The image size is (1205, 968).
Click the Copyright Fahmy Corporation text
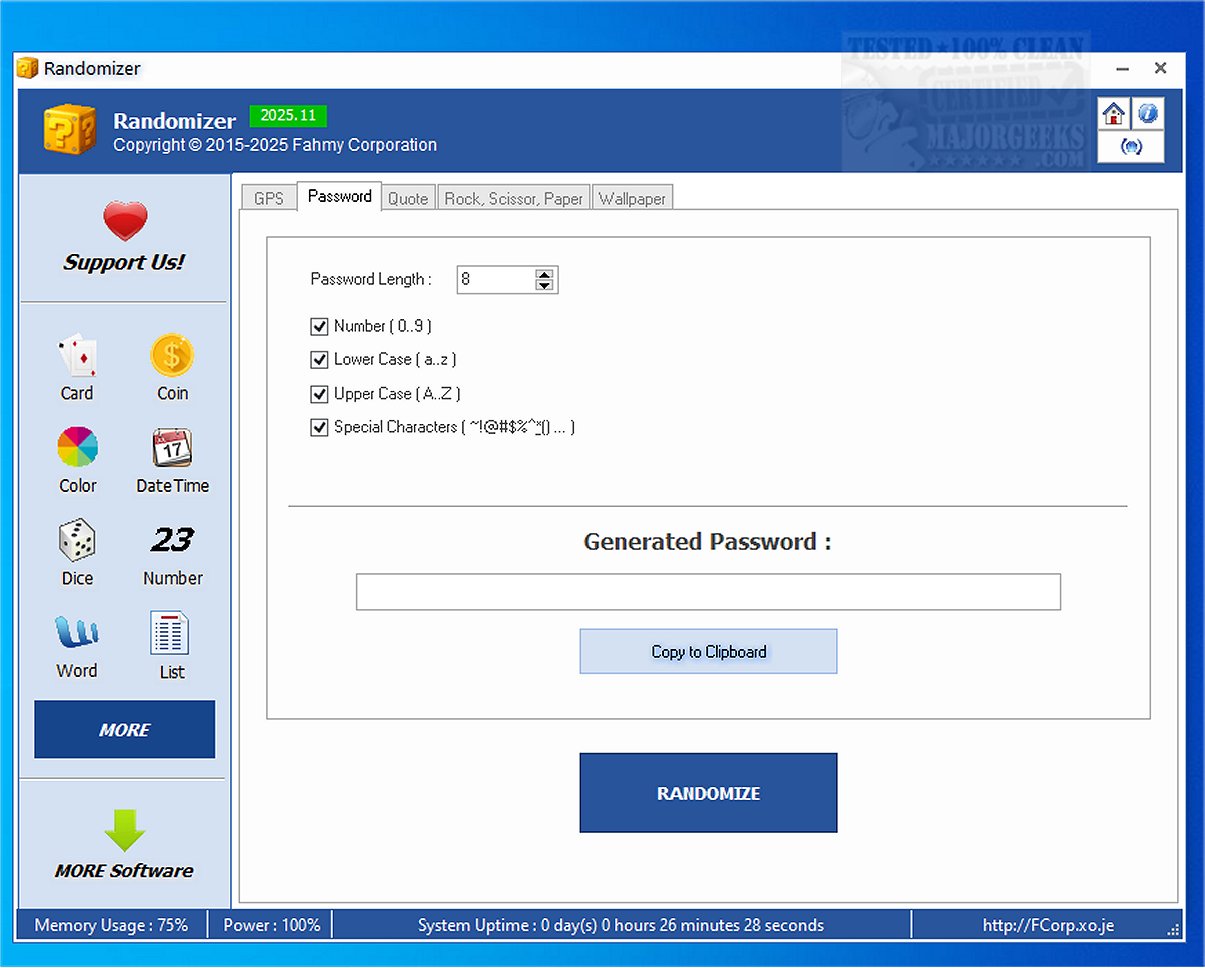click(x=275, y=145)
